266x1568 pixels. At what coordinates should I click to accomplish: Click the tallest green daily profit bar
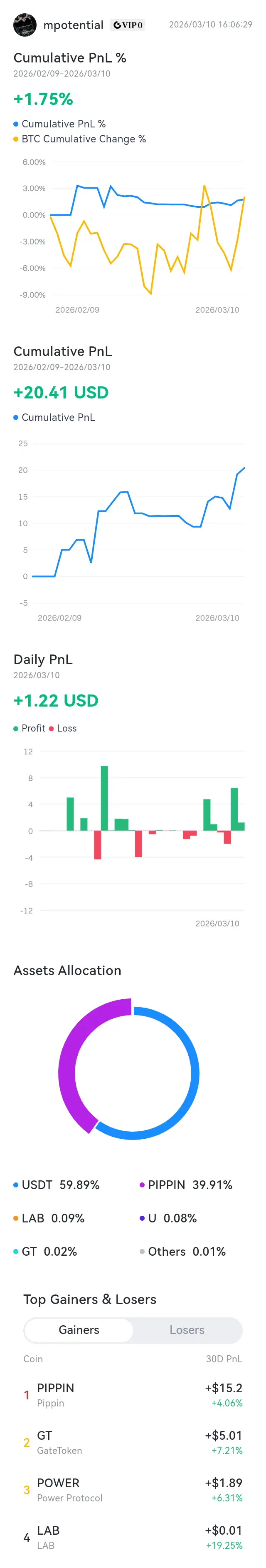tap(104, 798)
